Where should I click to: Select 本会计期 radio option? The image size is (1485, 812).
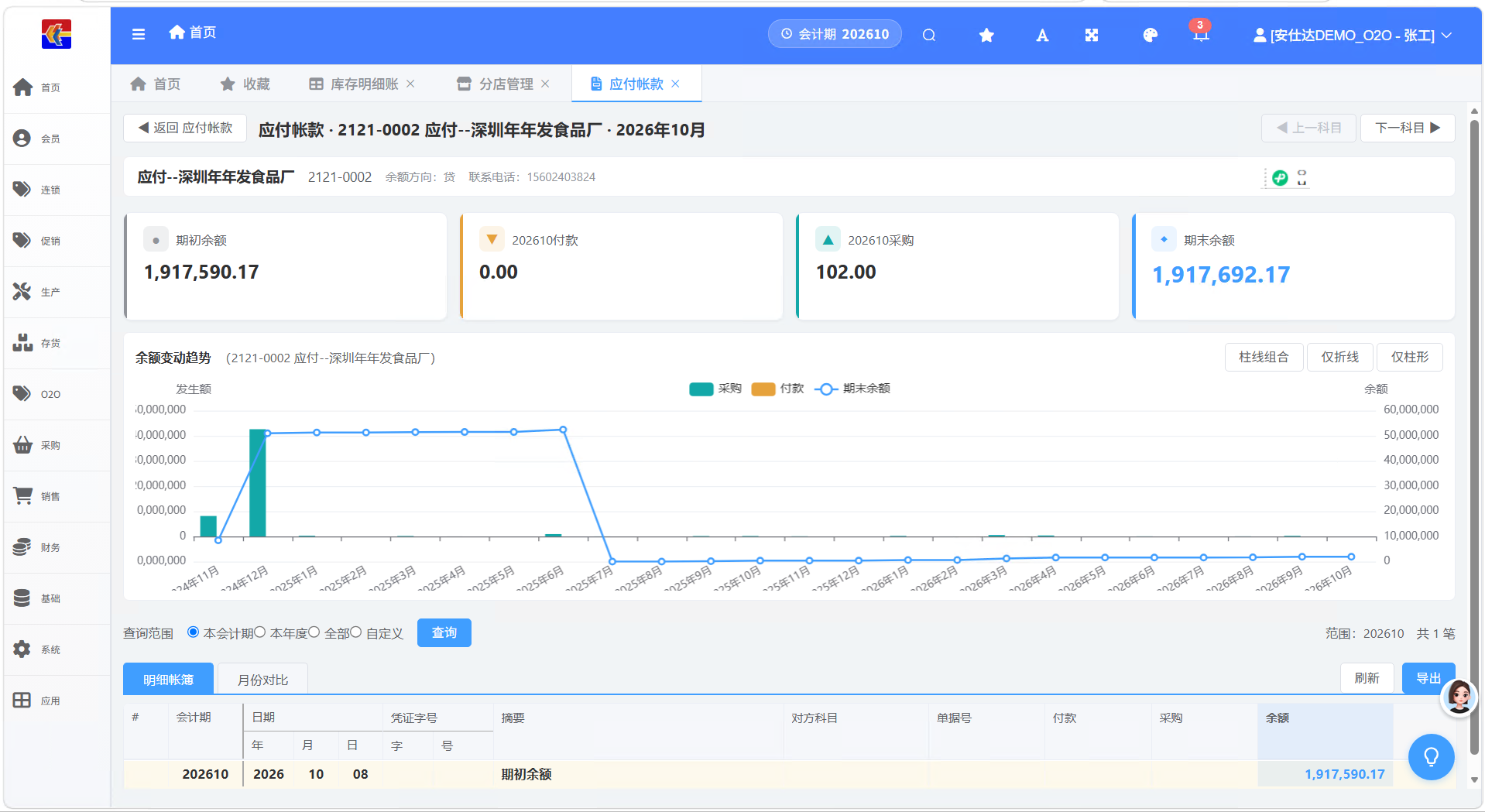click(x=193, y=632)
